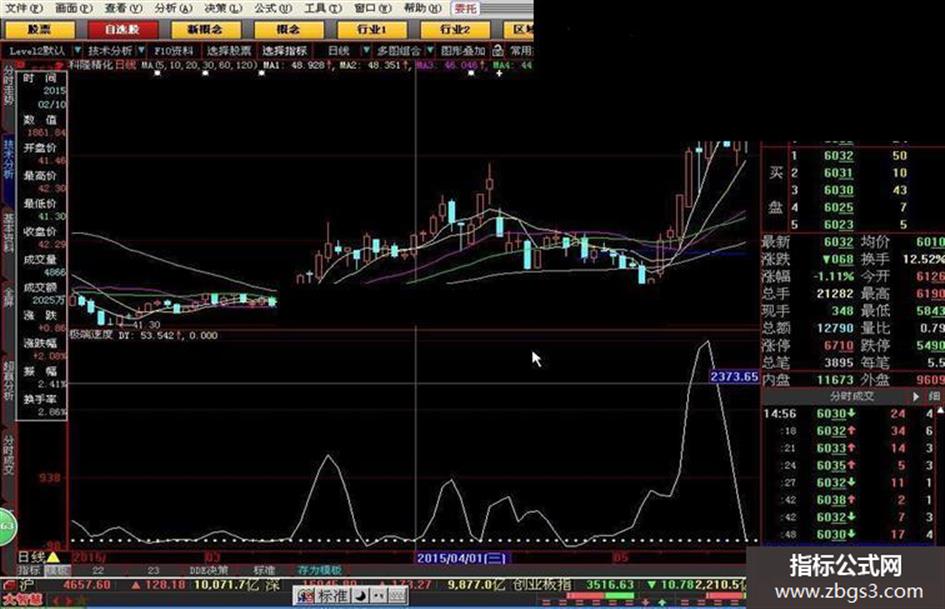The width and height of the screenshot is (945, 609).
Task: Select the 模板 bottom tab
Action: (58, 570)
